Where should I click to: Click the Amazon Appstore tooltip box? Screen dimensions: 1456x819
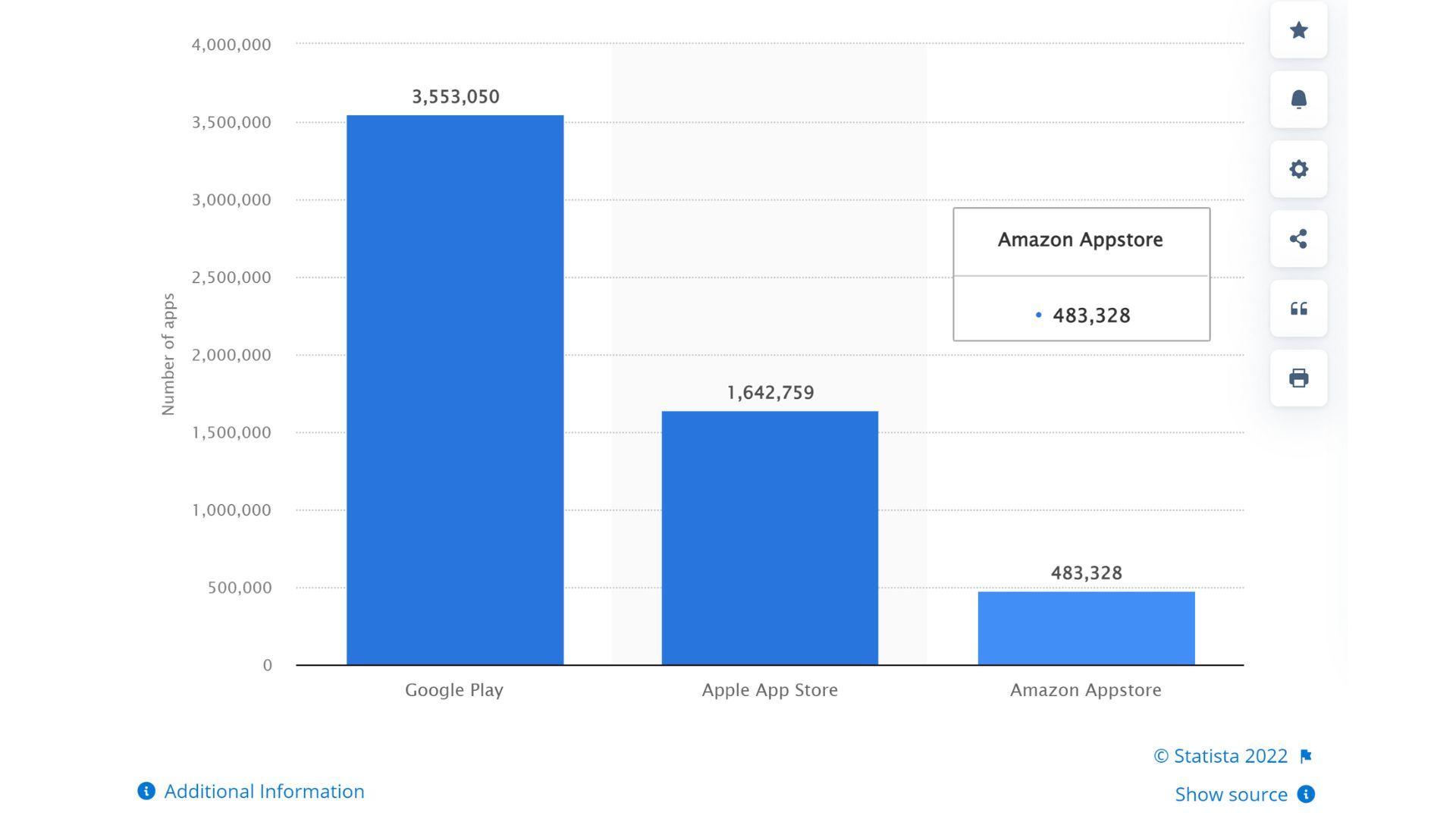pyautogui.click(x=1081, y=274)
